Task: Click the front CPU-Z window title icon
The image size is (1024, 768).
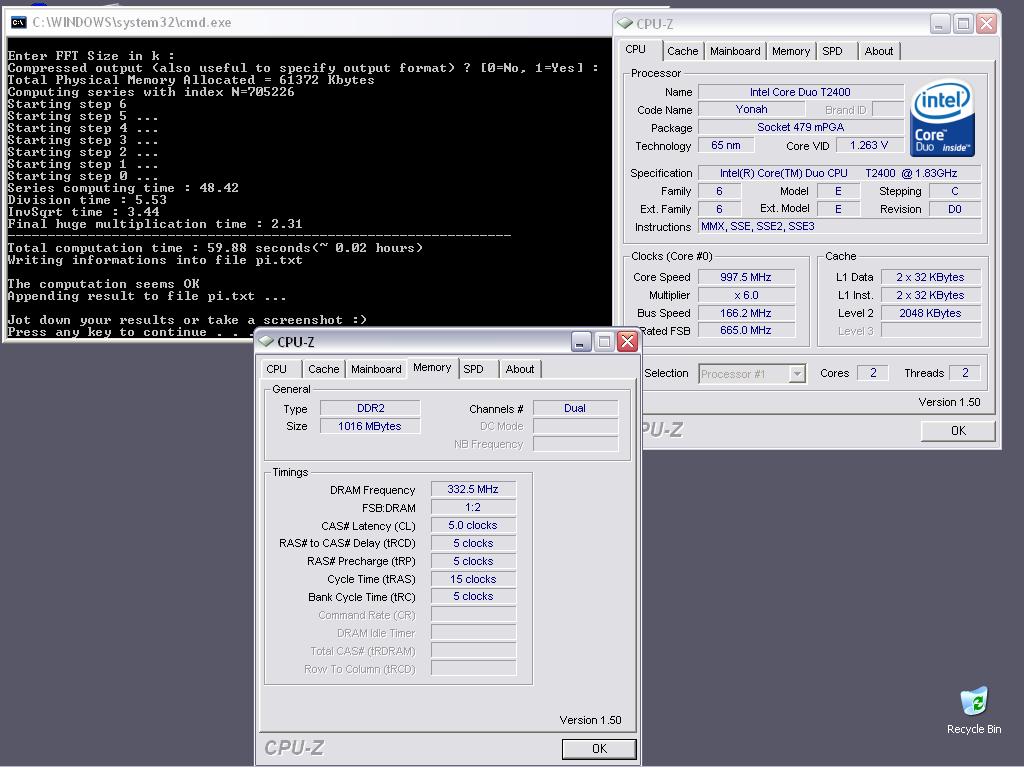Action: [266, 341]
